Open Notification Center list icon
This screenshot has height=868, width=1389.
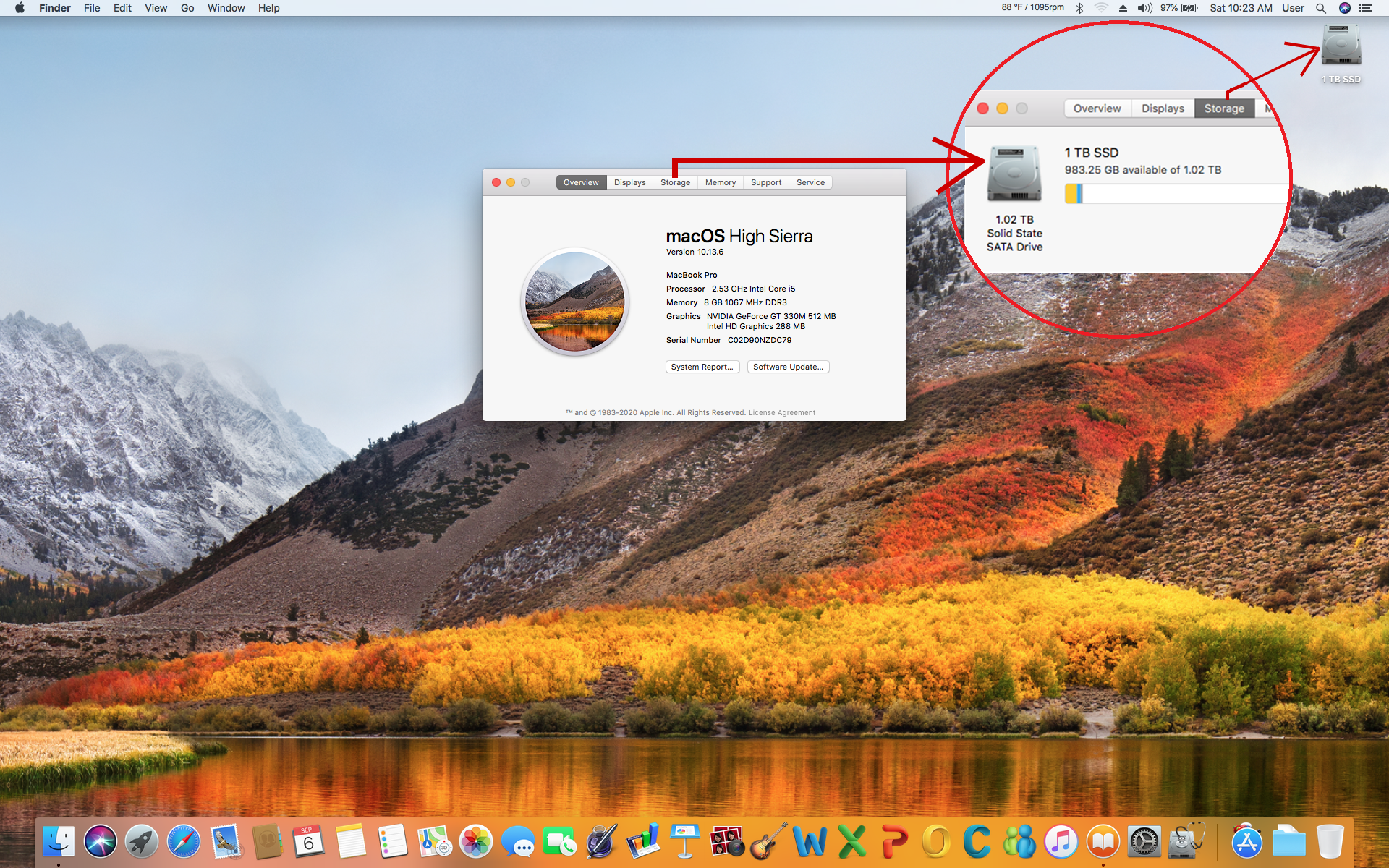pos(1366,8)
